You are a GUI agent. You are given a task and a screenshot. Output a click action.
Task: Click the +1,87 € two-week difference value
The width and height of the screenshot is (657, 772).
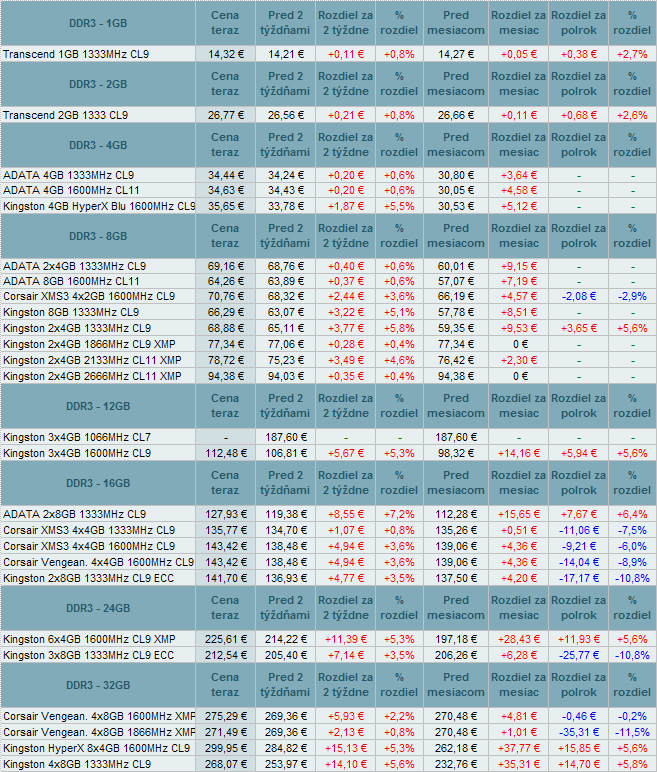[346, 206]
